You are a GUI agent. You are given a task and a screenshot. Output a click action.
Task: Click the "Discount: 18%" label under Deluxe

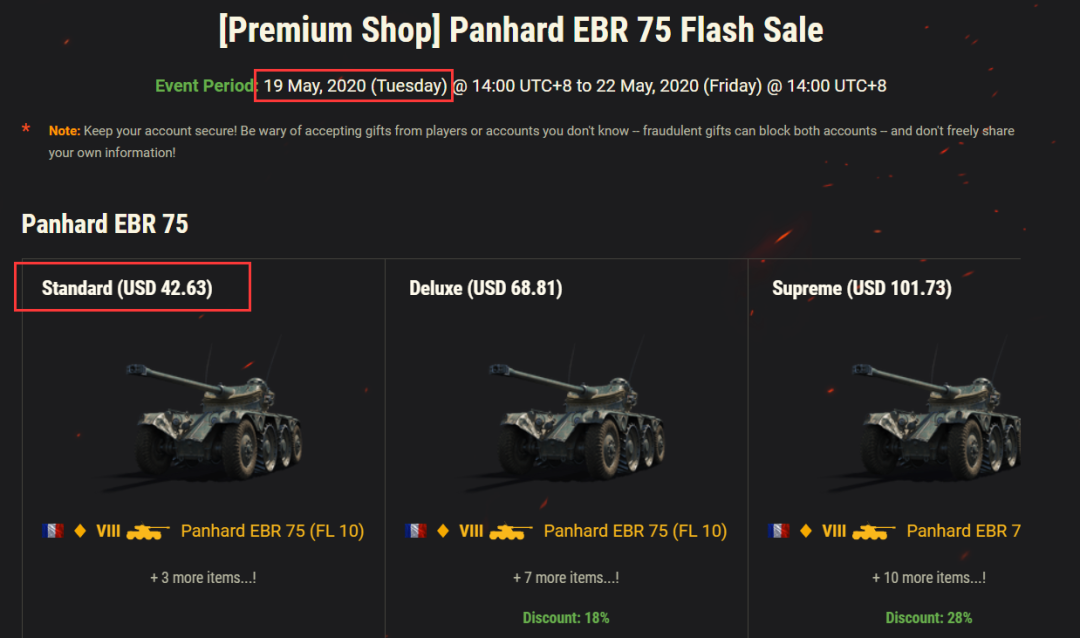566,618
